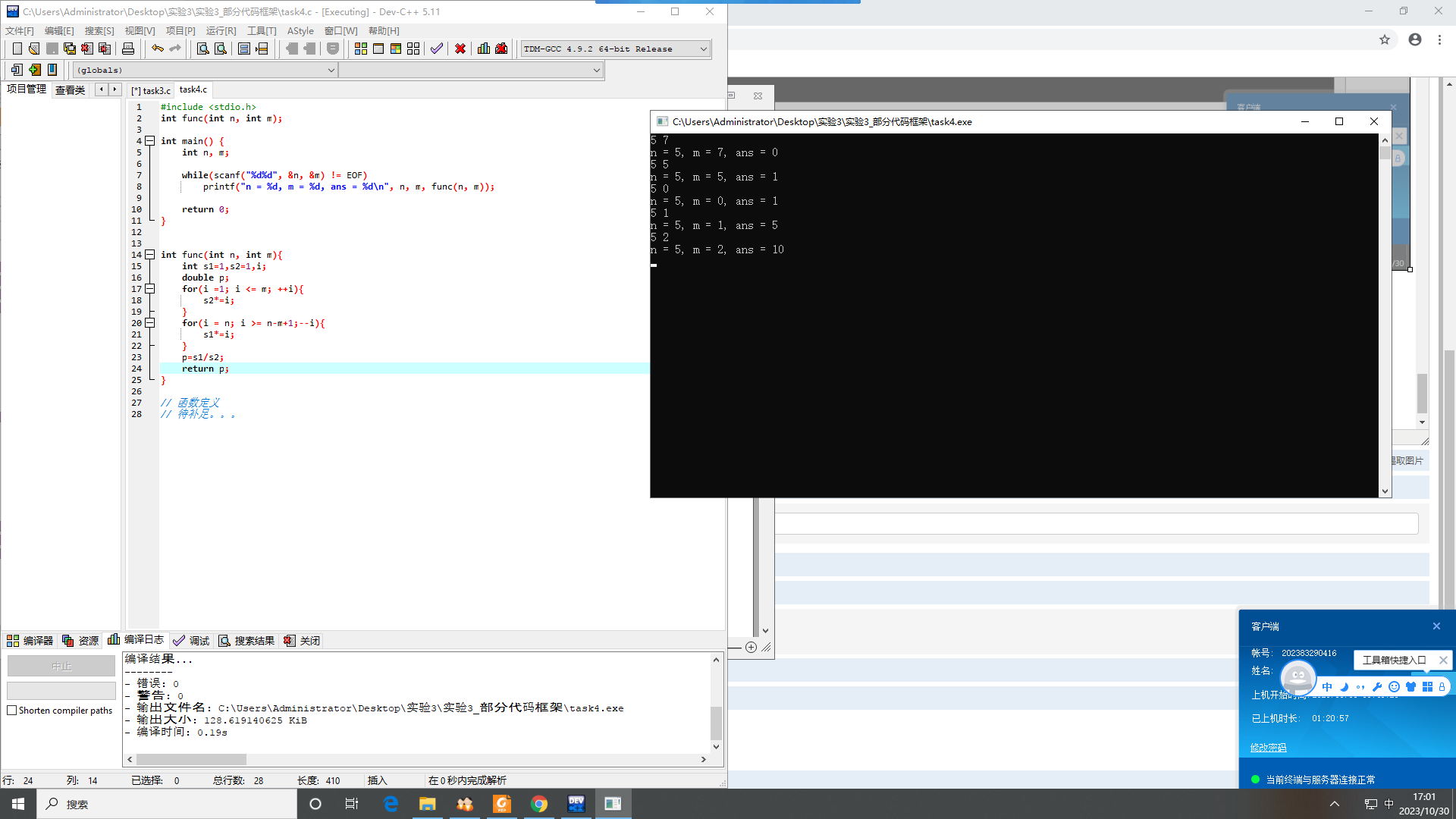Click the New file toolbar icon
The height and width of the screenshot is (819, 1456).
(17, 49)
